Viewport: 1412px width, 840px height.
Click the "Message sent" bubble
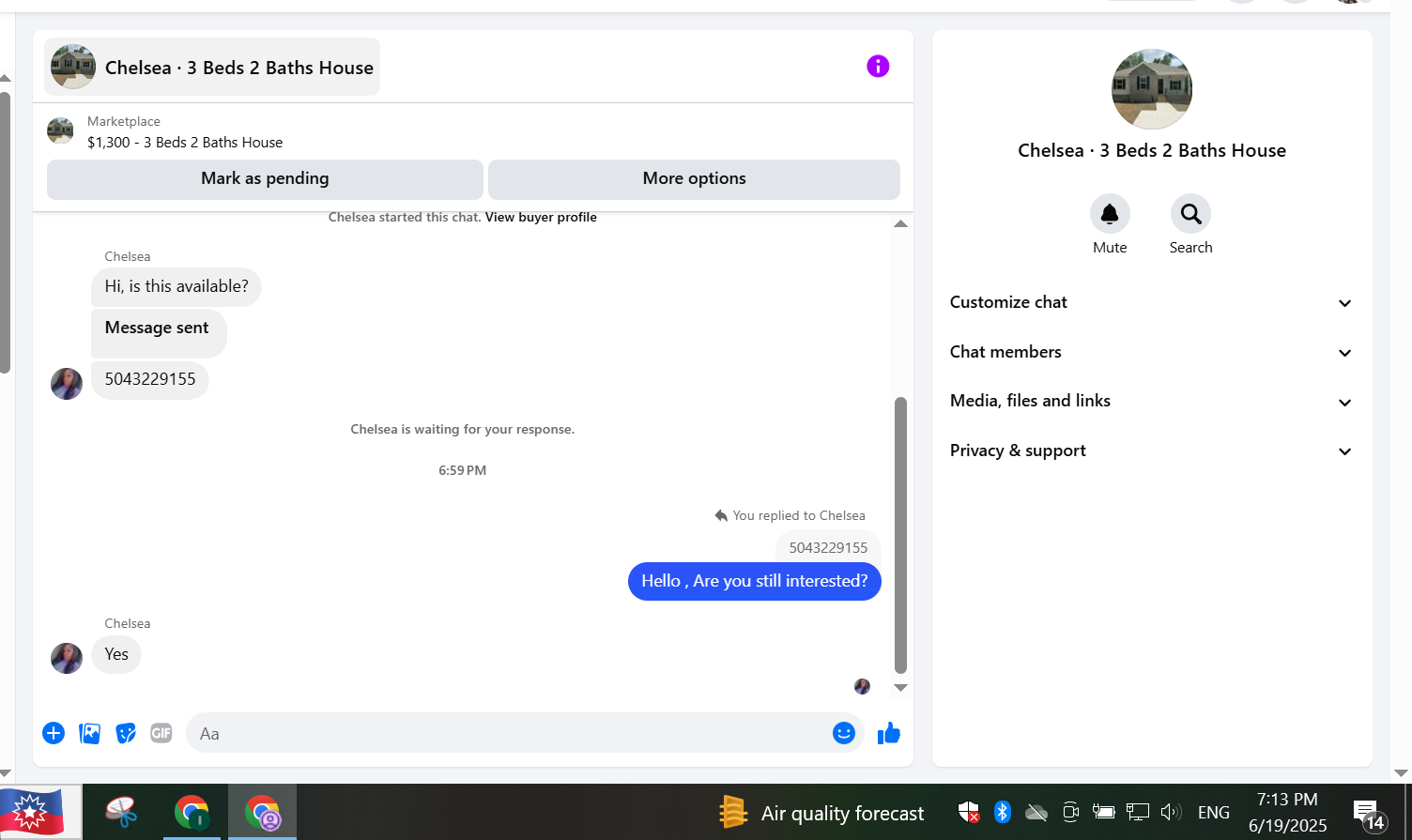click(x=159, y=333)
